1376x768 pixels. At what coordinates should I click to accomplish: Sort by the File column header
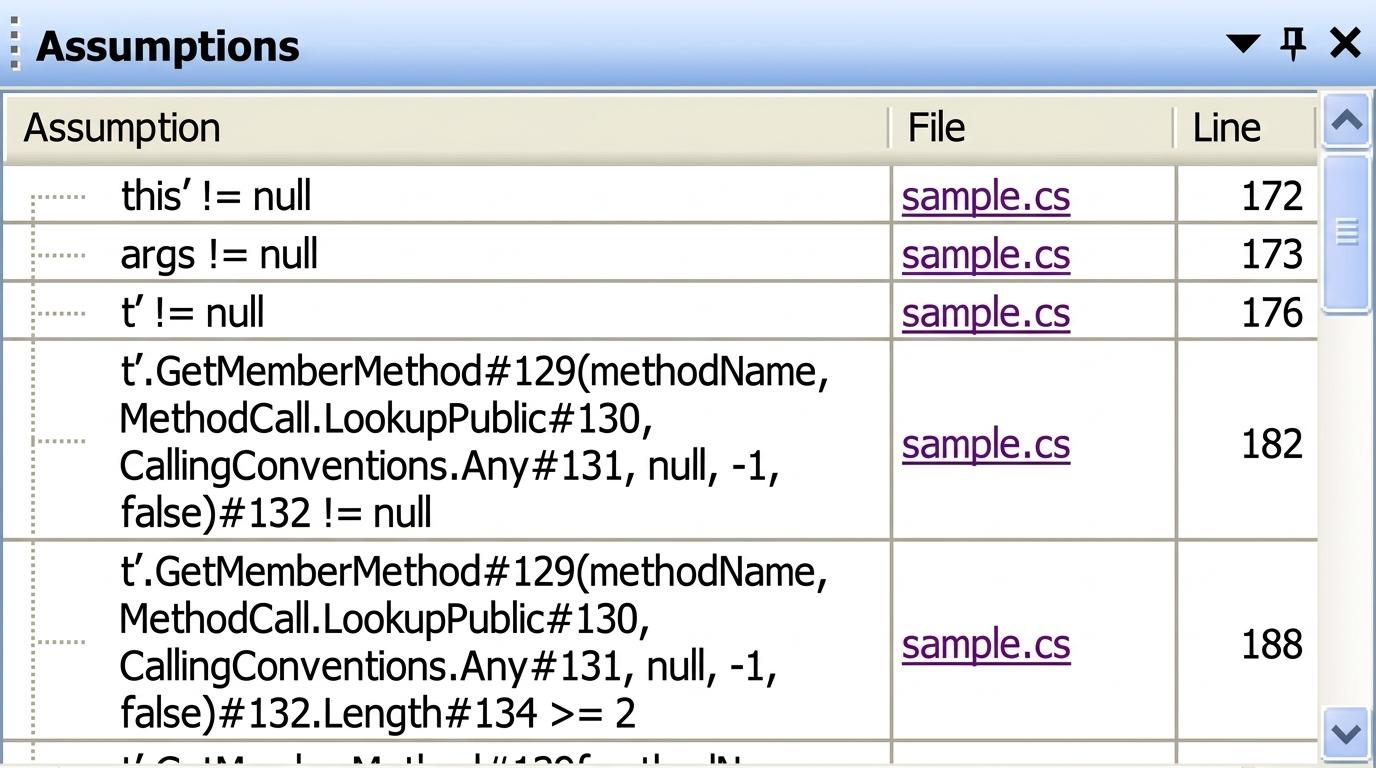pos(1032,128)
